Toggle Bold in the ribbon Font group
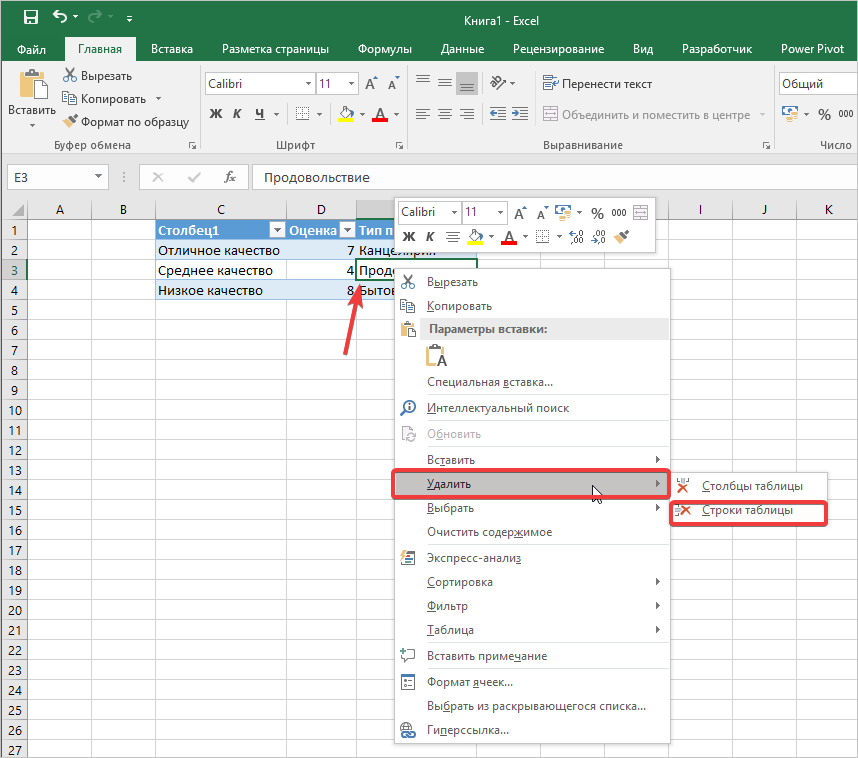Viewport: 858px width, 758px height. click(215, 114)
